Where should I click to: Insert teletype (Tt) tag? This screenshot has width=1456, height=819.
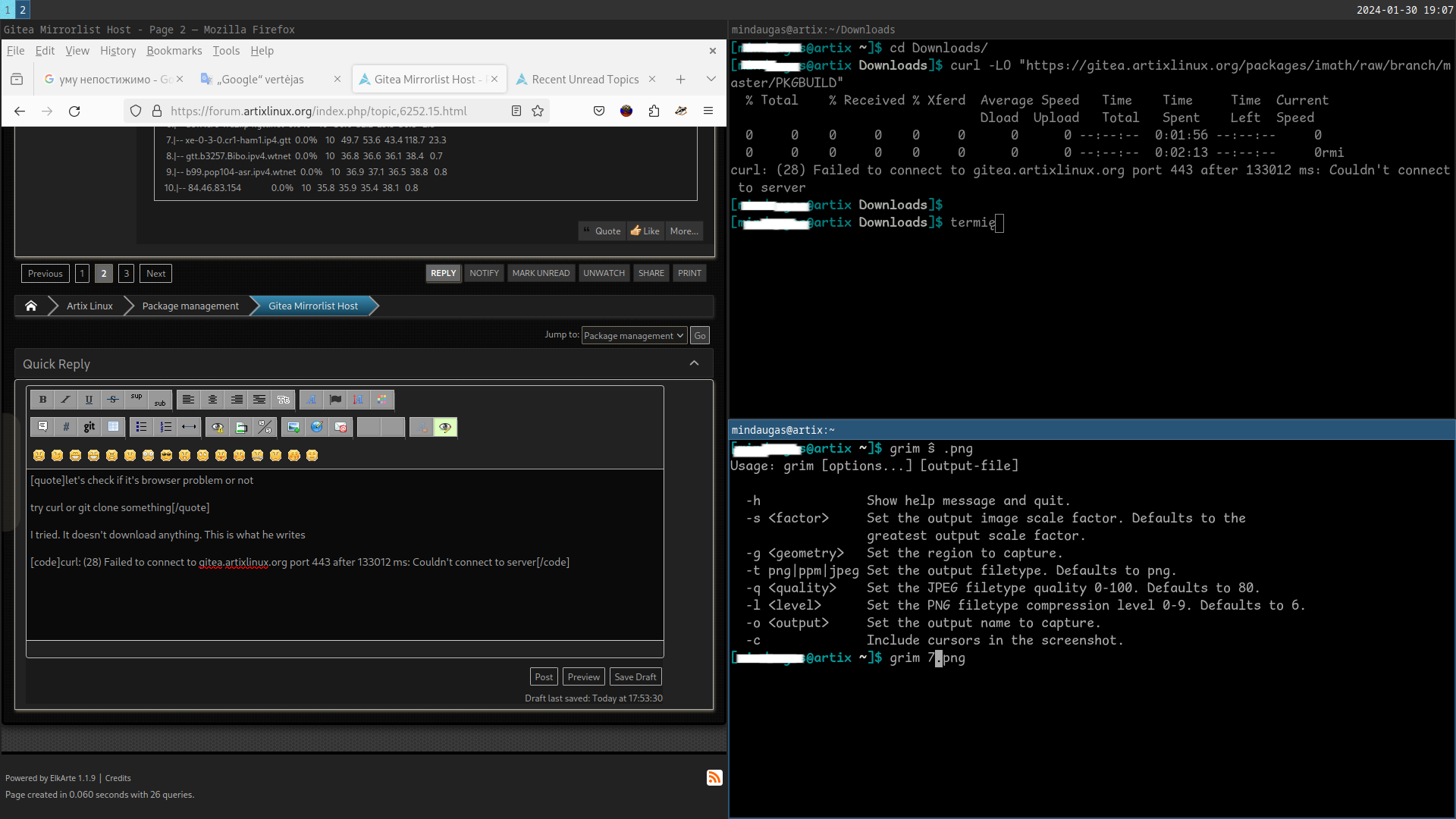[x=284, y=400]
